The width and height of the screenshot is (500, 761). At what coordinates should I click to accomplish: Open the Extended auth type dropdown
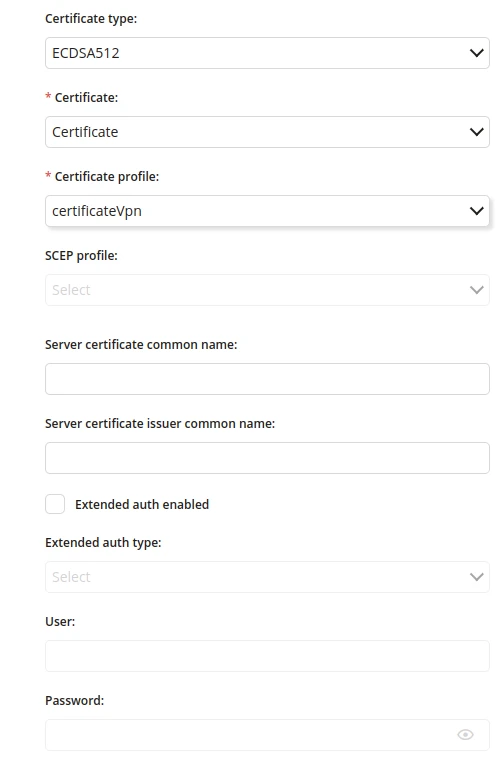pos(267,577)
